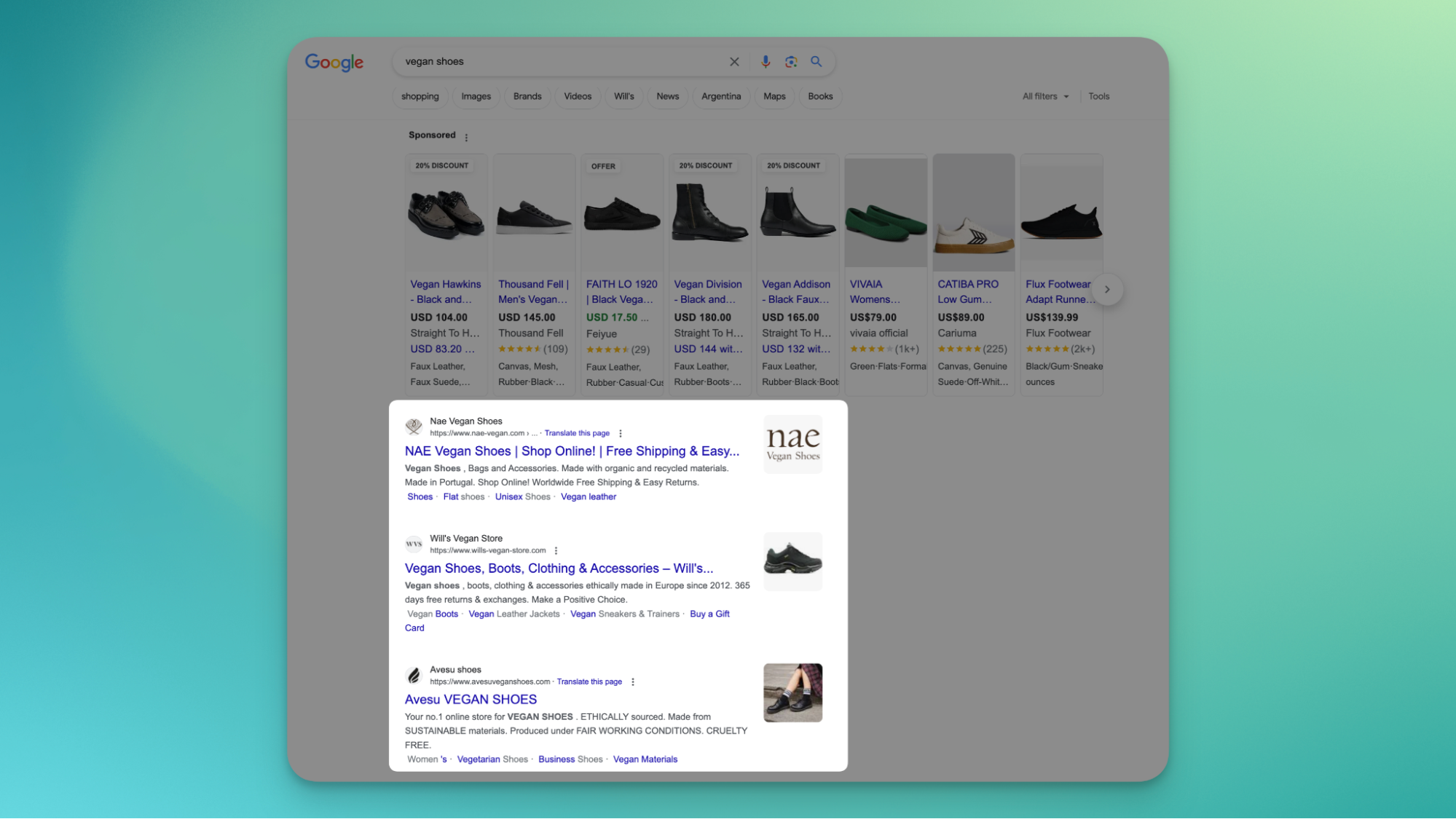This screenshot has width=1456, height=819.
Task: Open NAE Vegan Shoes Shop Online result
Action: 572,451
